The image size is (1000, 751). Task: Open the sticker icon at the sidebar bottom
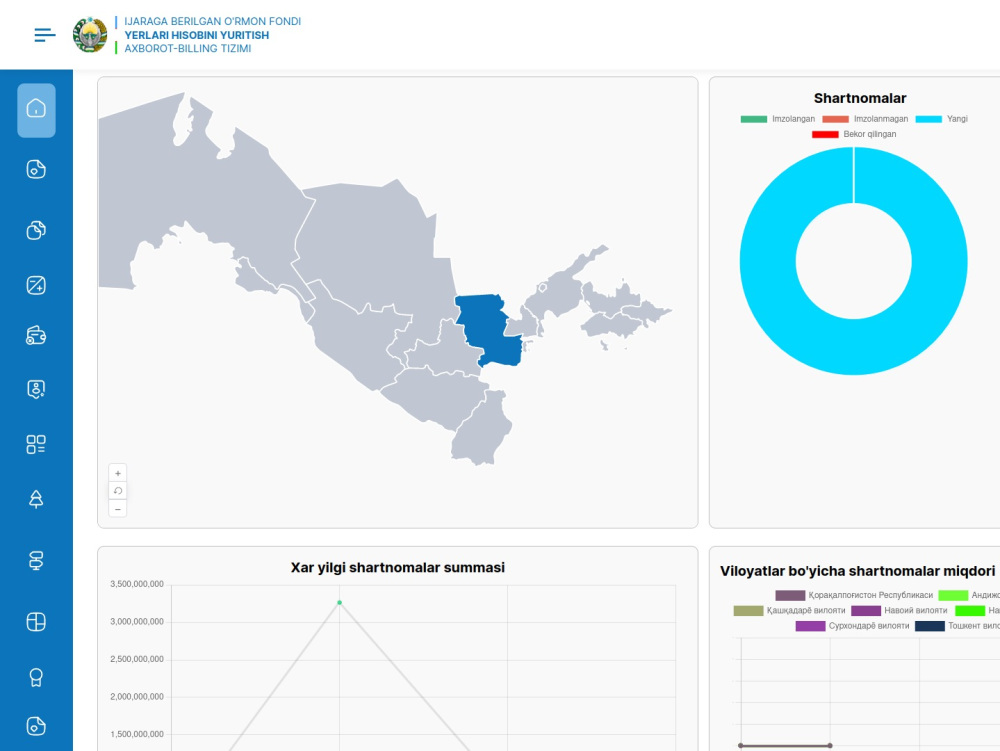tap(36, 726)
